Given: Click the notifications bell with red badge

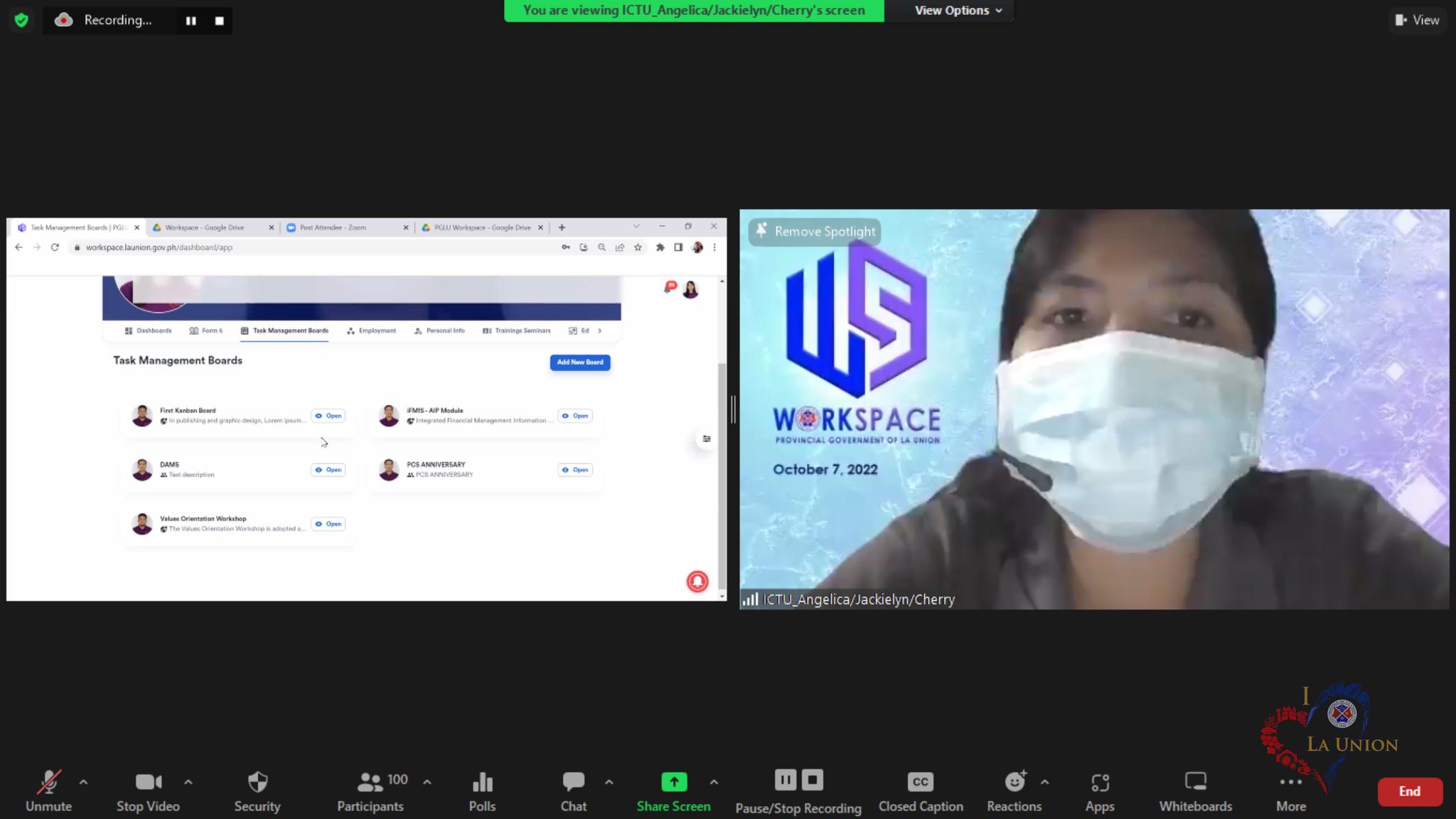Looking at the screenshot, I should (669, 287).
